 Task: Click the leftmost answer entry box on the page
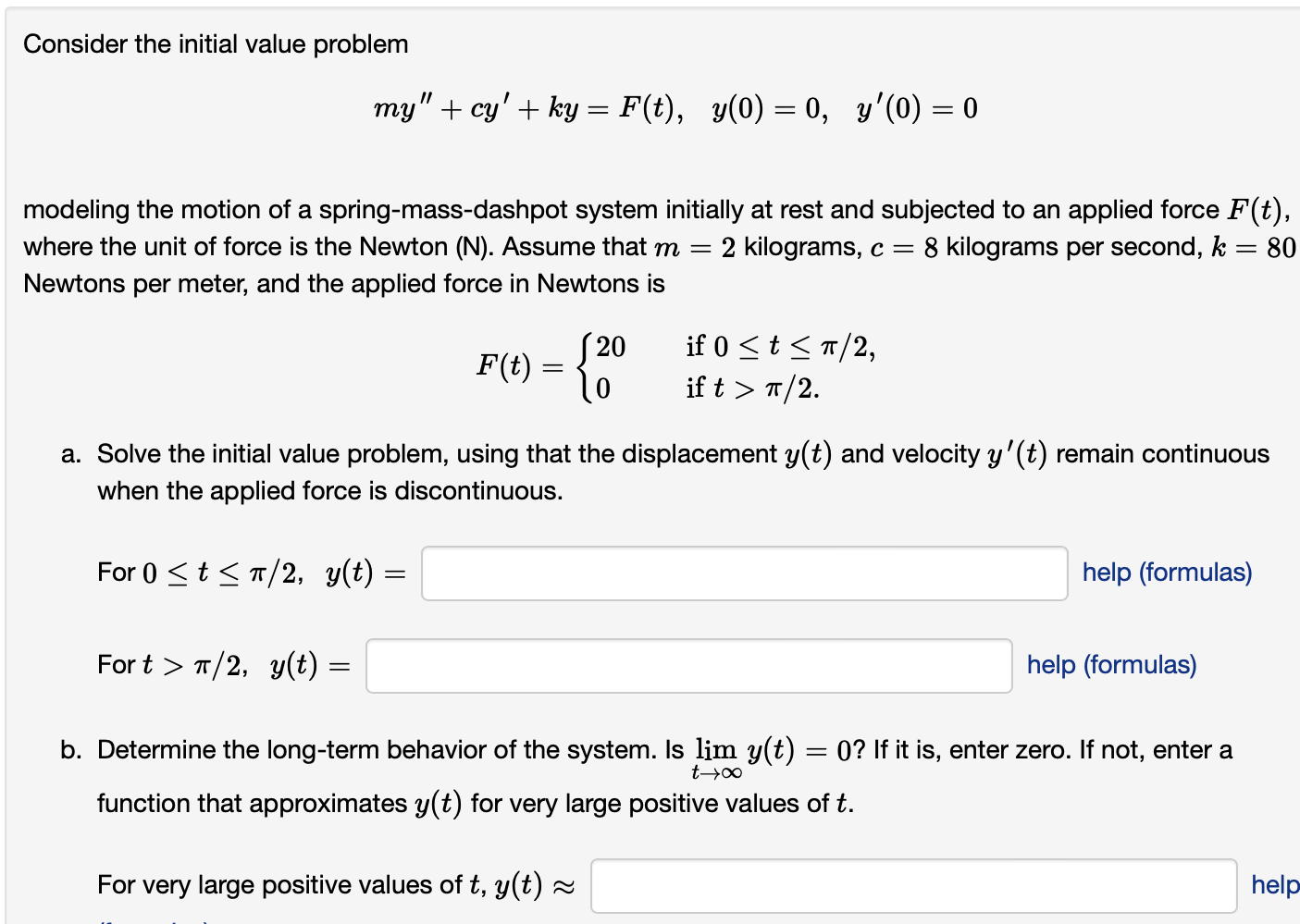[x=688, y=666]
